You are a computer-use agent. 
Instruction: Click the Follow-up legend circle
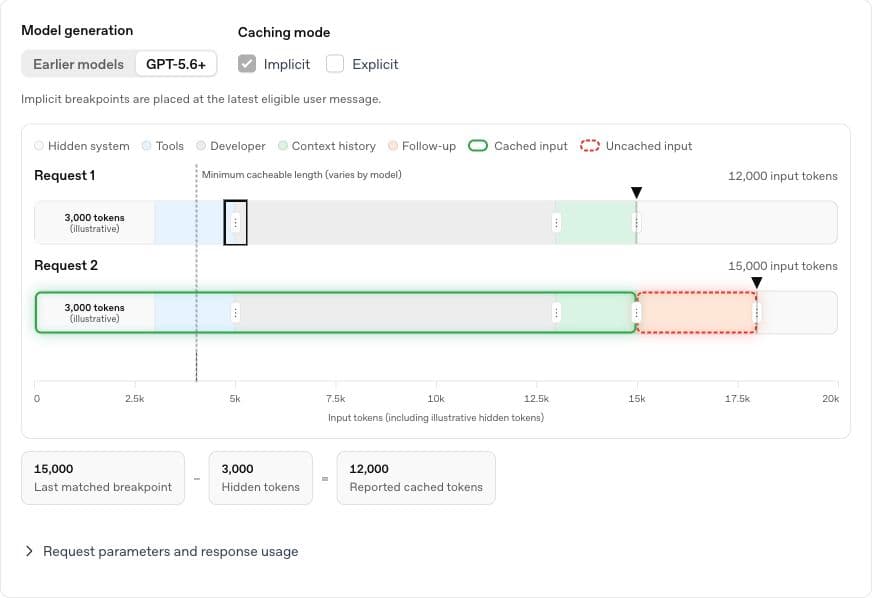393,146
